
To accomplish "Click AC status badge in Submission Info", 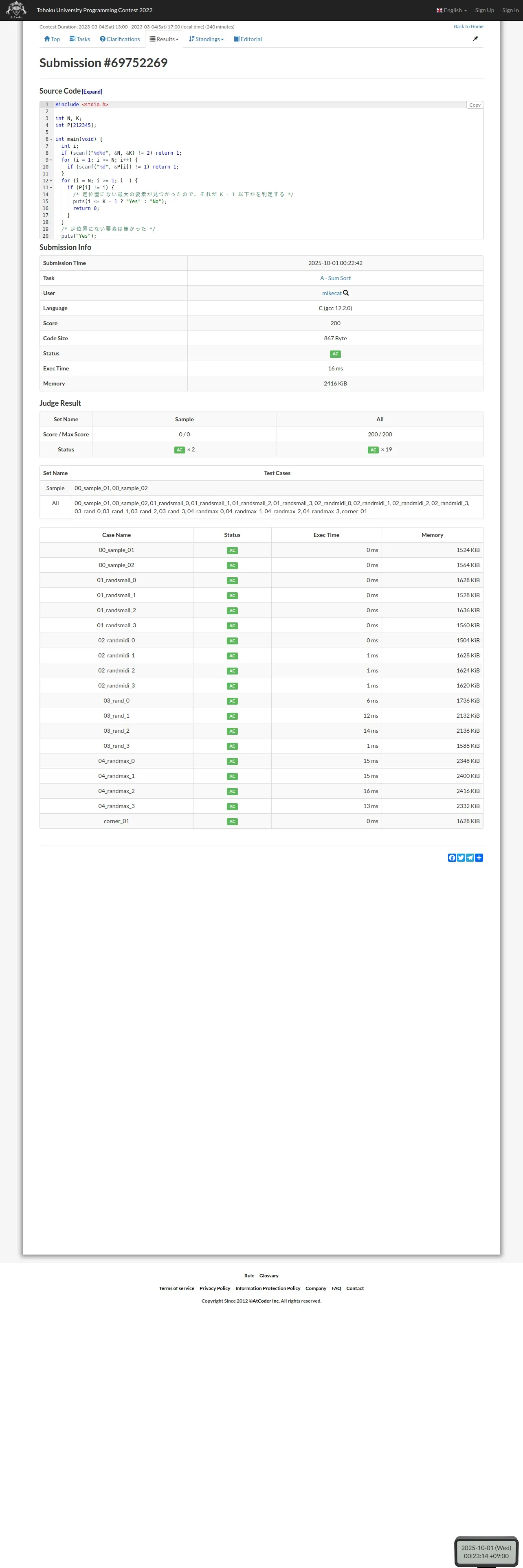I will tap(336, 354).
